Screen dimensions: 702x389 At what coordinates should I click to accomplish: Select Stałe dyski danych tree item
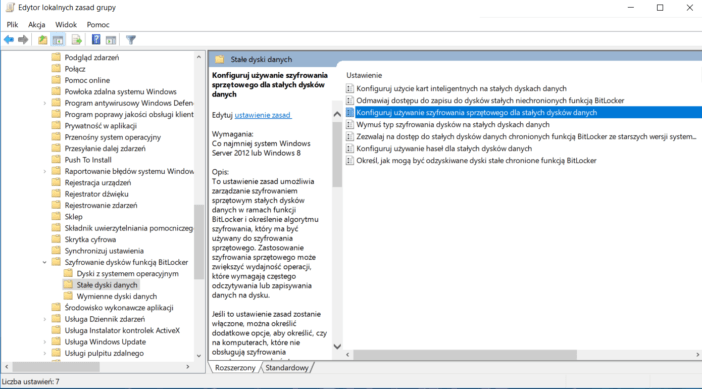[107, 285]
